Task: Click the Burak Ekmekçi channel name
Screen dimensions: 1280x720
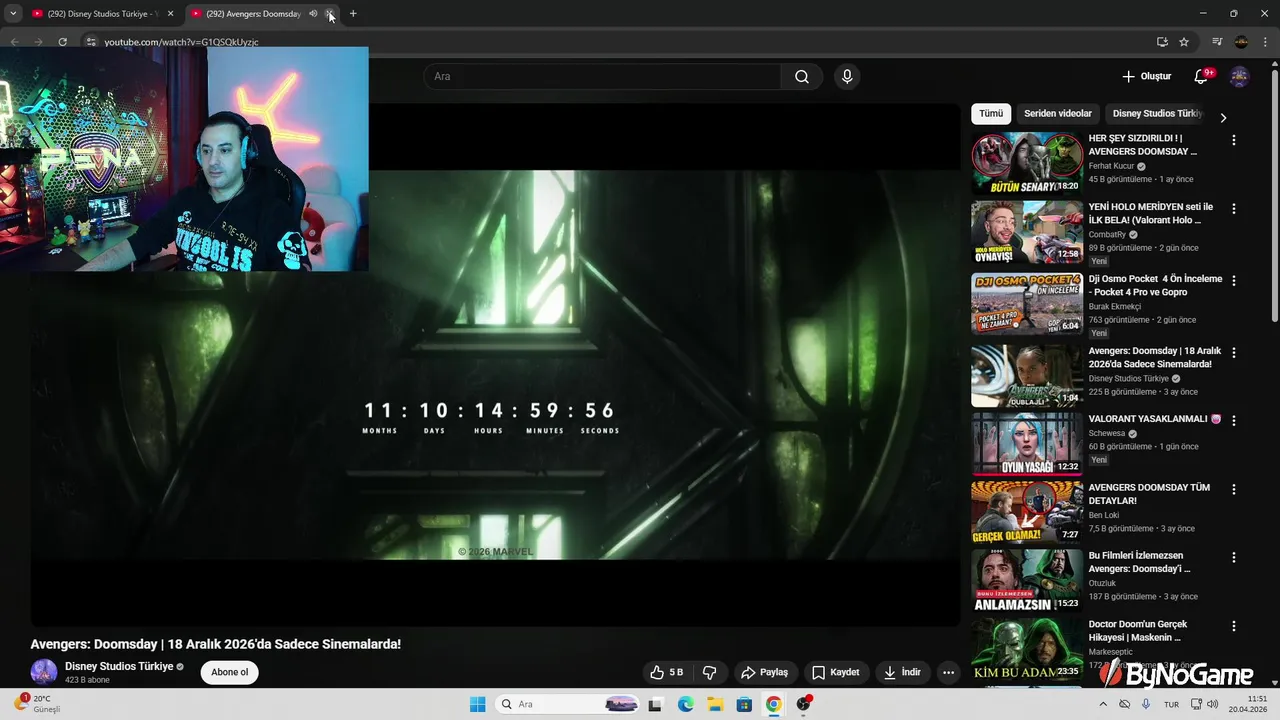Action: (1114, 306)
